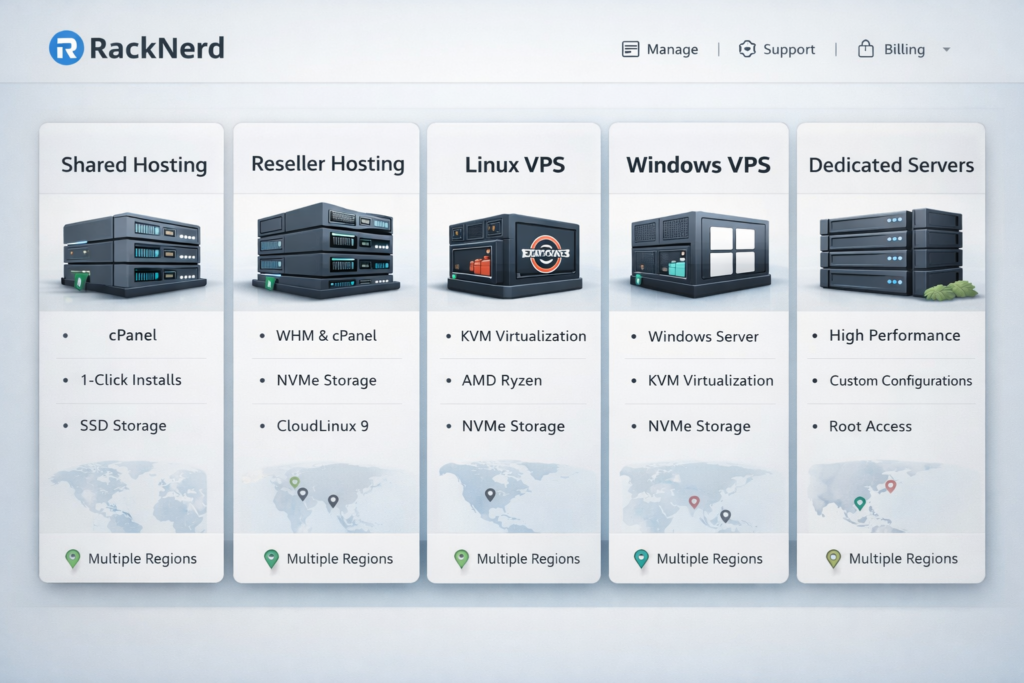Expand the Billing dropdown arrow
This screenshot has height=683, width=1024.
coord(948,50)
